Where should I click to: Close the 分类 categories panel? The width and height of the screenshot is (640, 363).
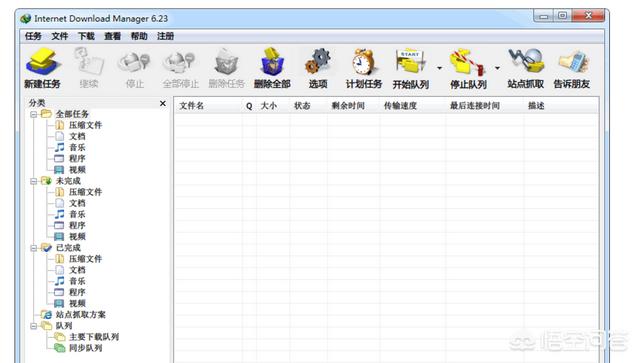(163, 103)
